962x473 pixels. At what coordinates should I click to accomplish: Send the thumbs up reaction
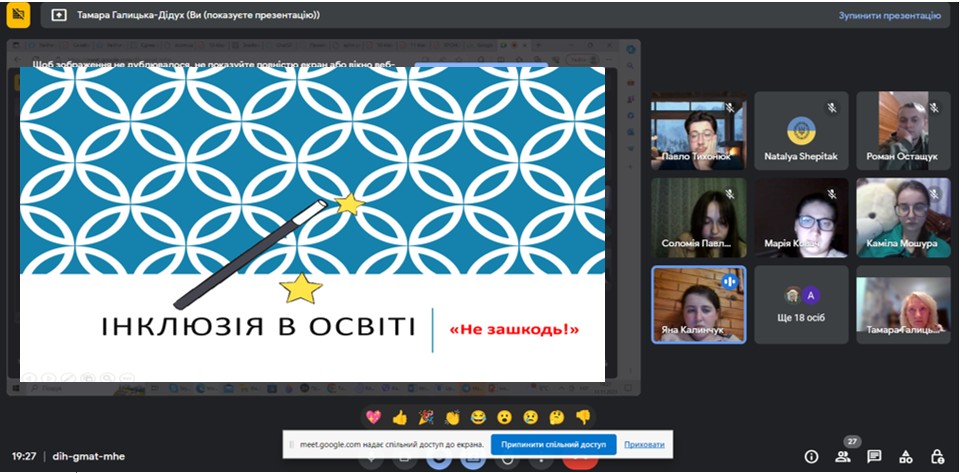tap(400, 417)
